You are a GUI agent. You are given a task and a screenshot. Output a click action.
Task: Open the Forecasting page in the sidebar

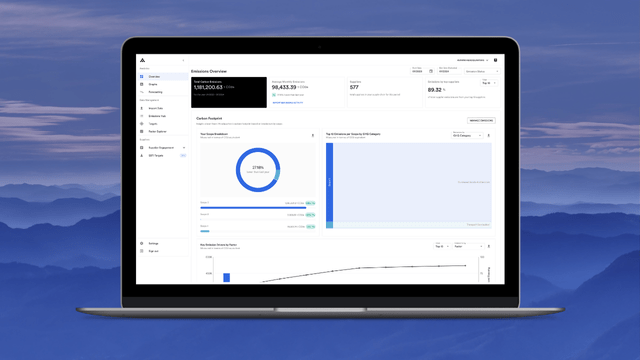162,92
